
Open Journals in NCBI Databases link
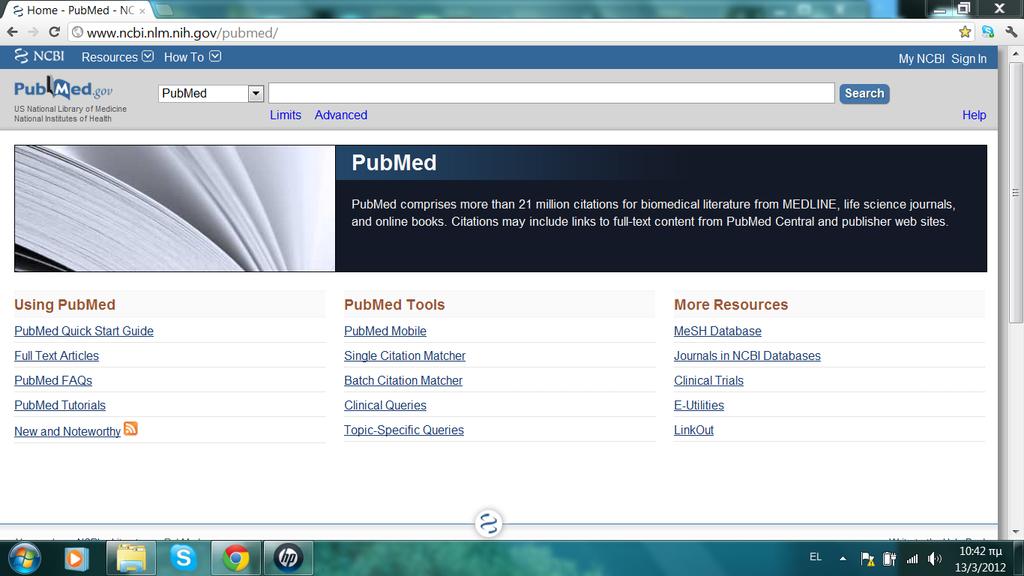coord(747,356)
